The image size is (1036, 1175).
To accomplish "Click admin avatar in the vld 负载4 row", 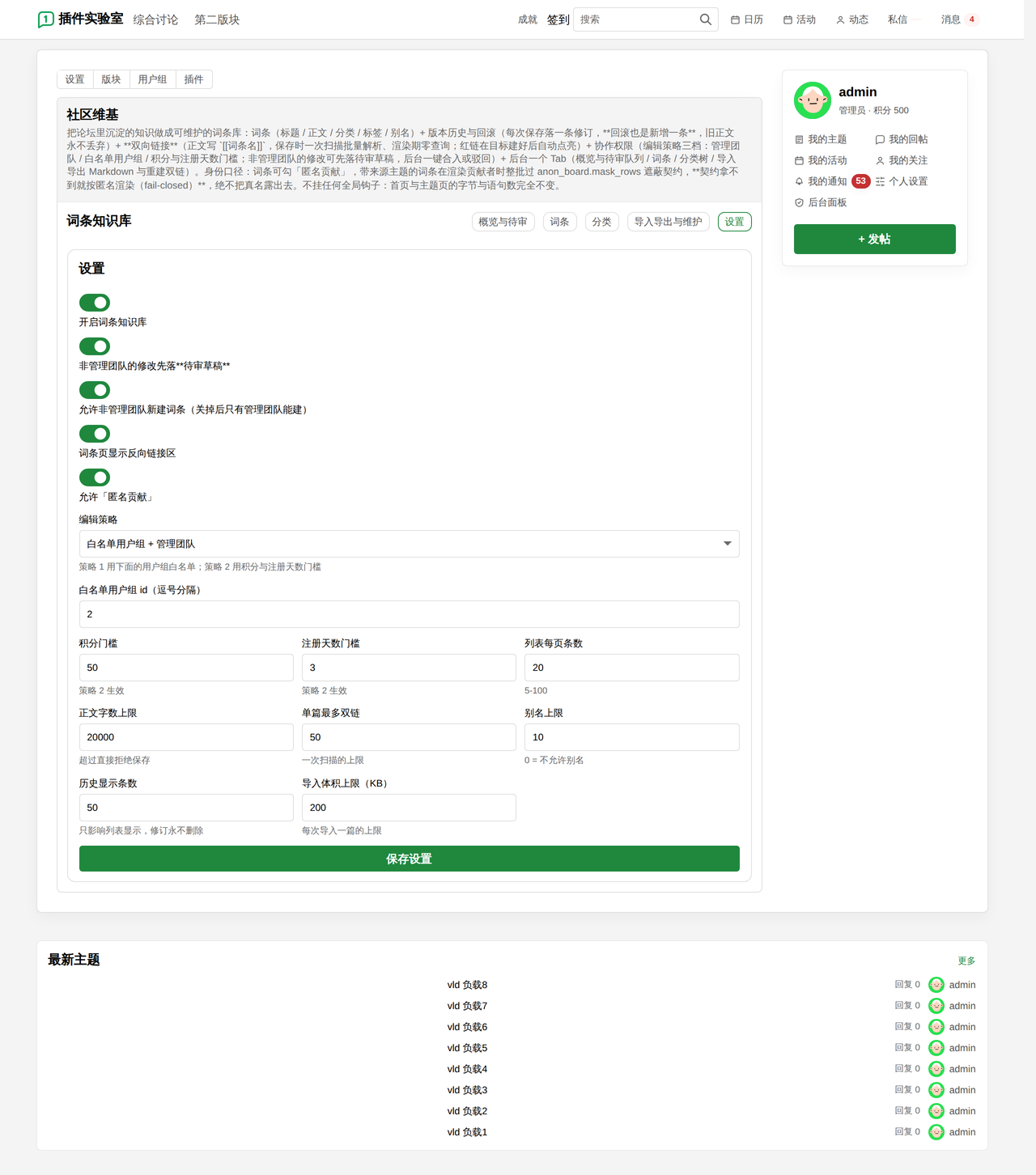I will 936,1069.
